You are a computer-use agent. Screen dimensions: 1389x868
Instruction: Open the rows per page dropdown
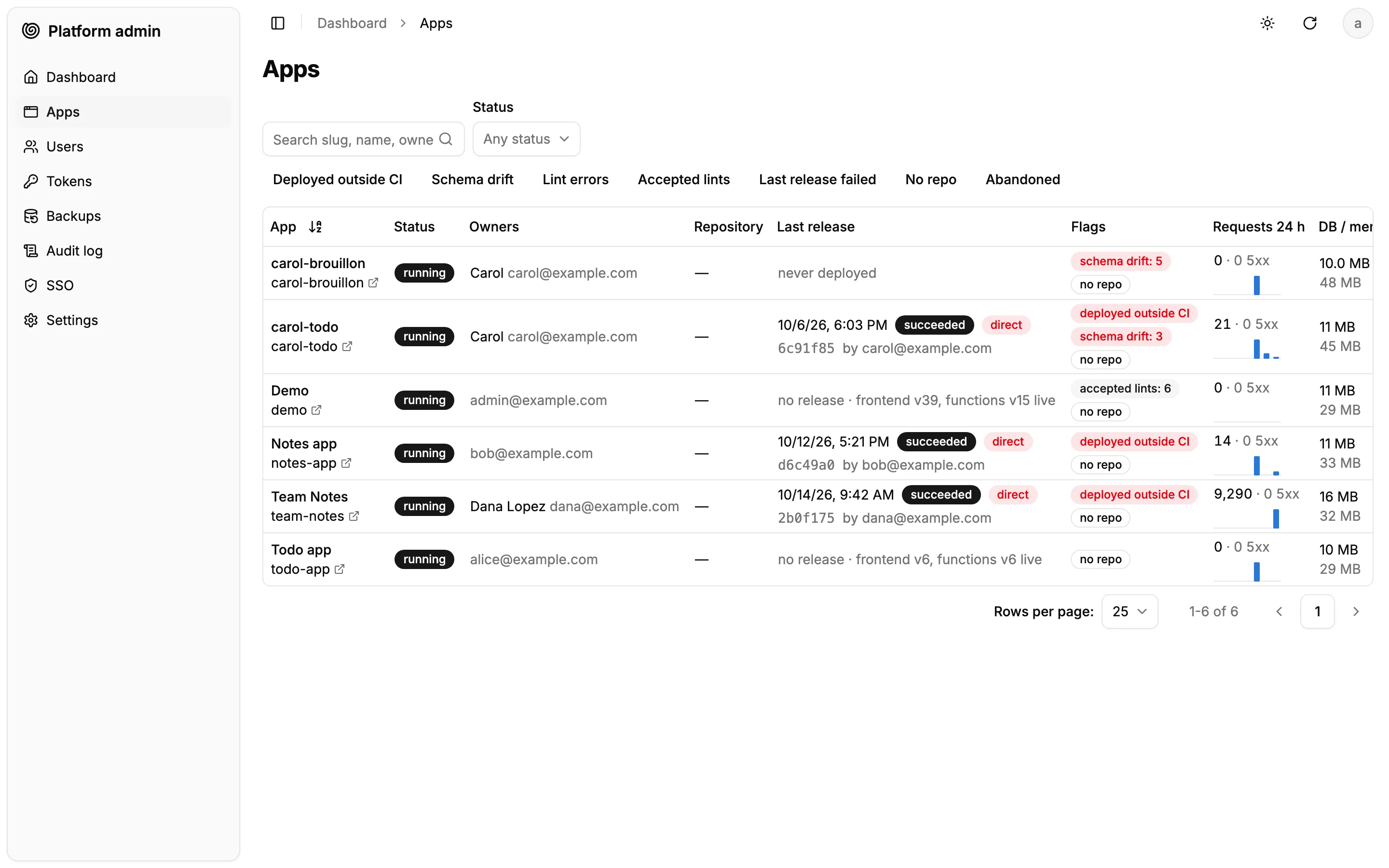[x=1130, y=611]
